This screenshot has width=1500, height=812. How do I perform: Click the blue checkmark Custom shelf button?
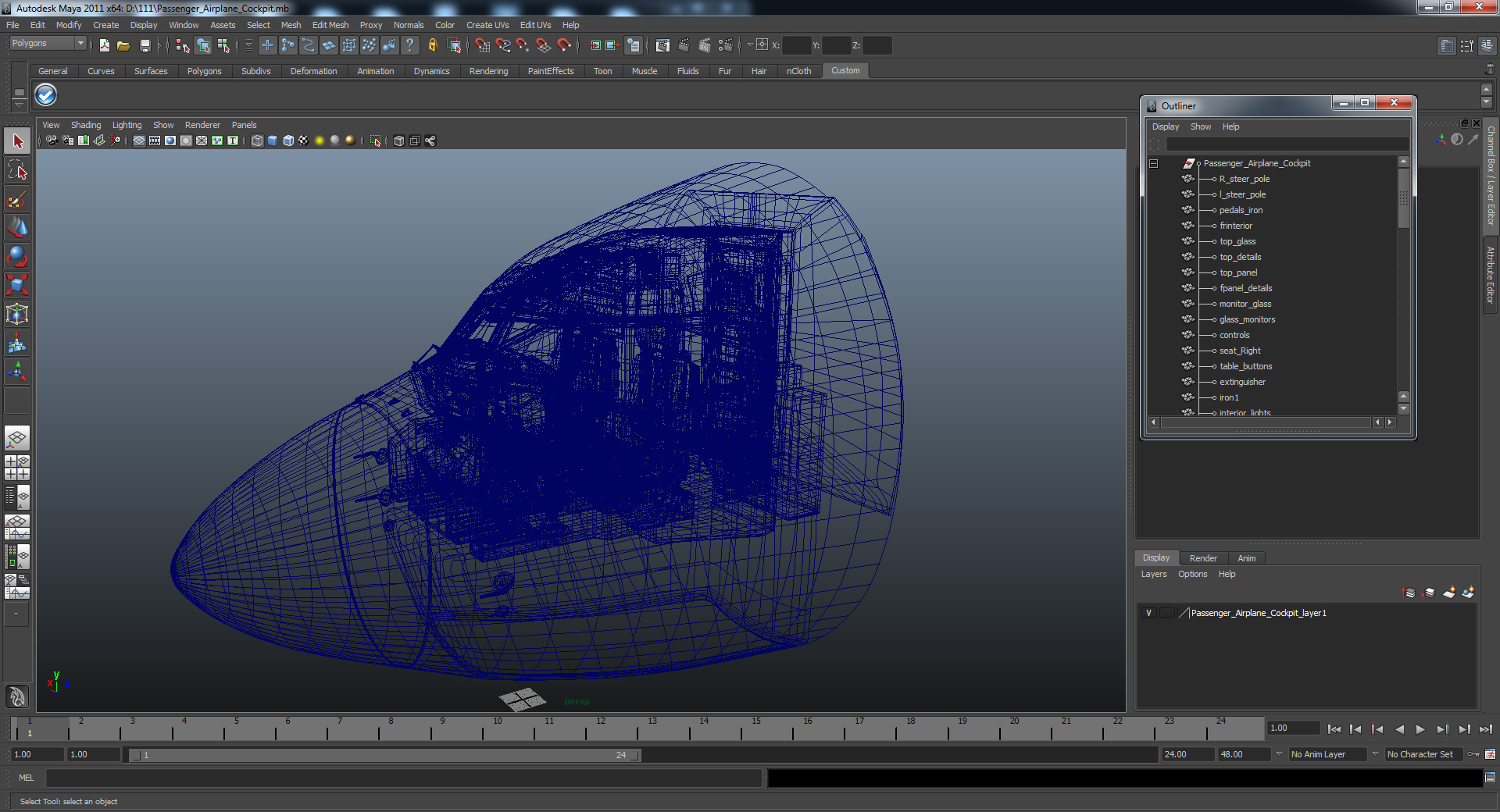coord(46,94)
